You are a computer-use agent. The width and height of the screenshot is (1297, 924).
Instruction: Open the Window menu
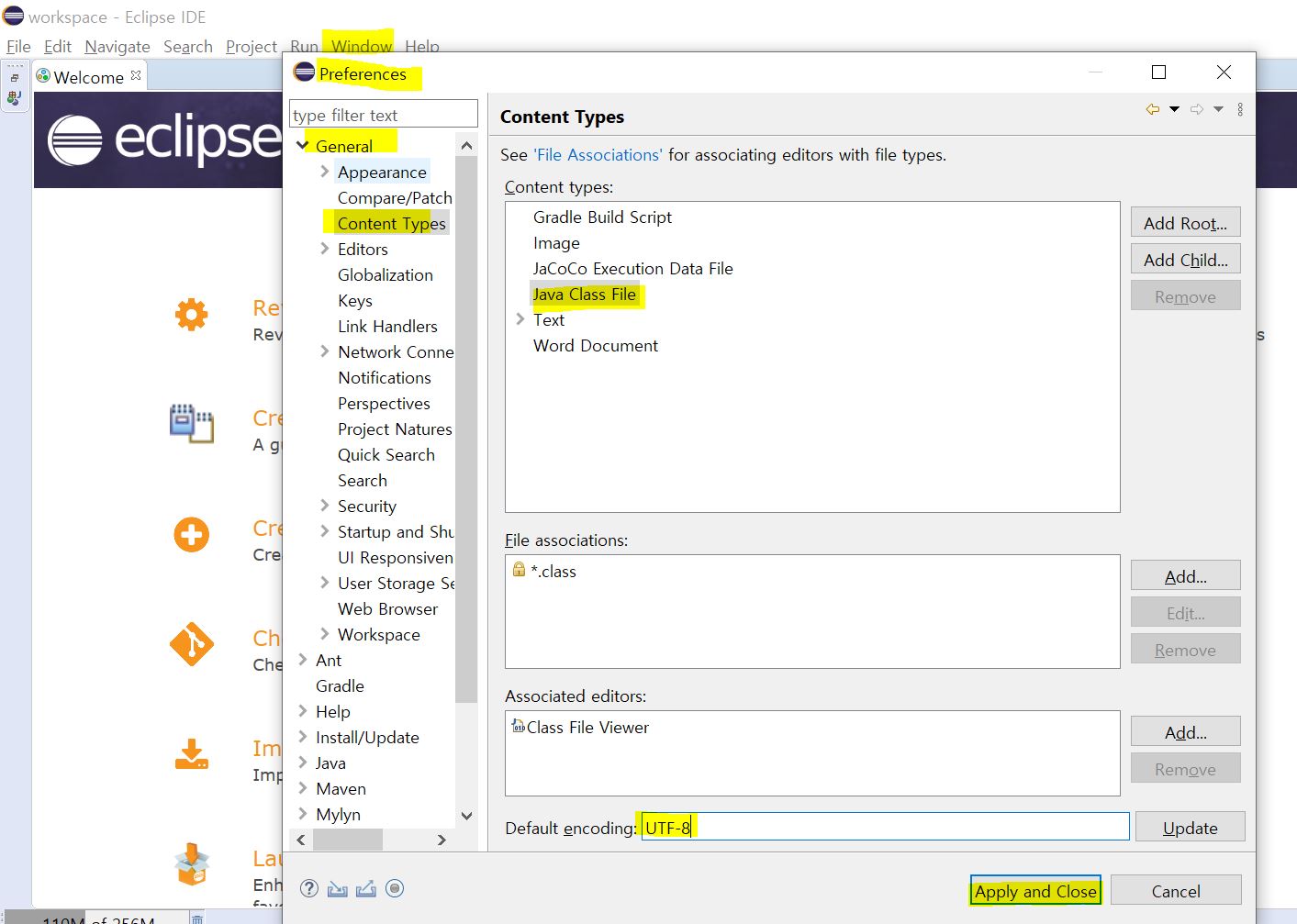(362, 46)
